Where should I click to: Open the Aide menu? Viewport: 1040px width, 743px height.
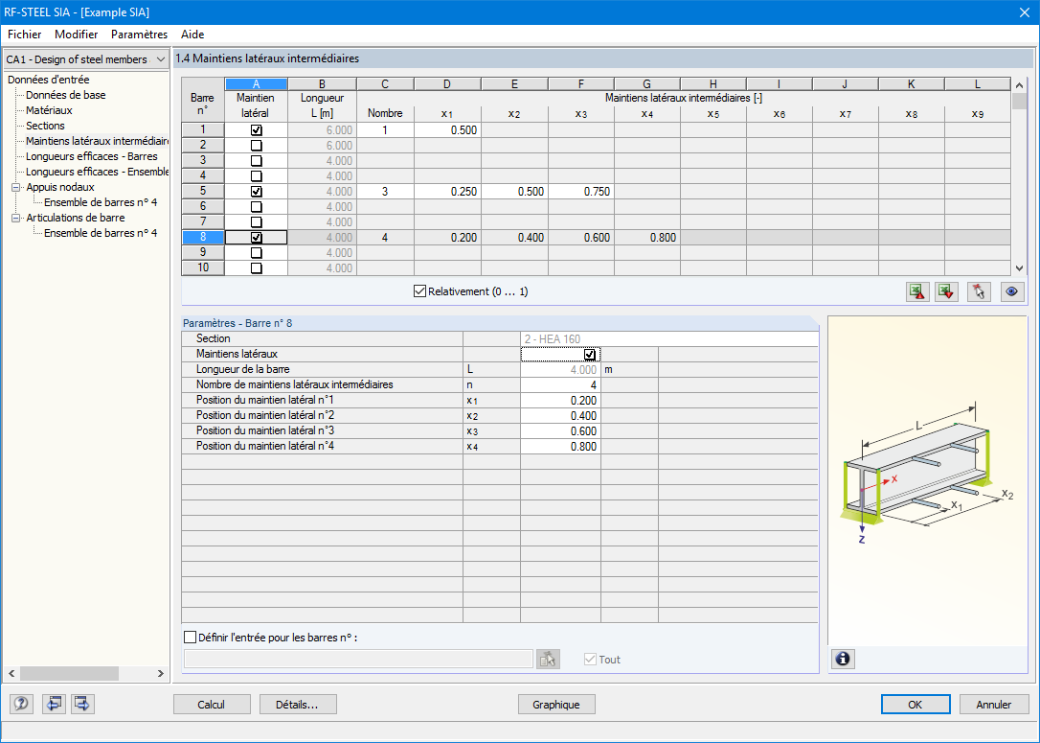click(x=192, y=34)
